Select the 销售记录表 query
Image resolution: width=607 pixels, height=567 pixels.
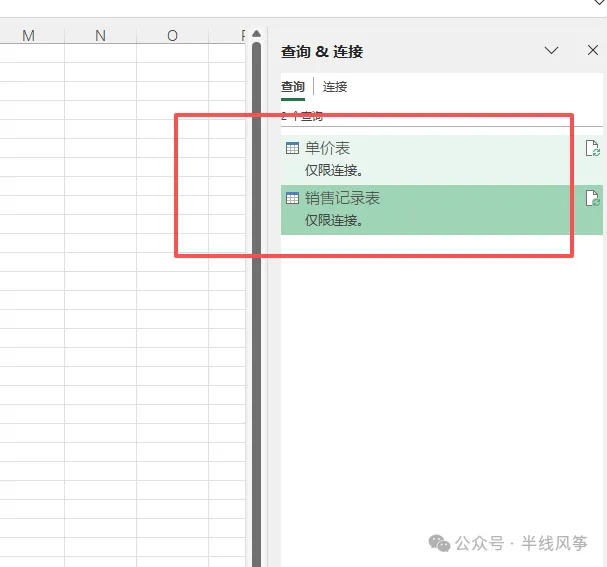point(442,210)
